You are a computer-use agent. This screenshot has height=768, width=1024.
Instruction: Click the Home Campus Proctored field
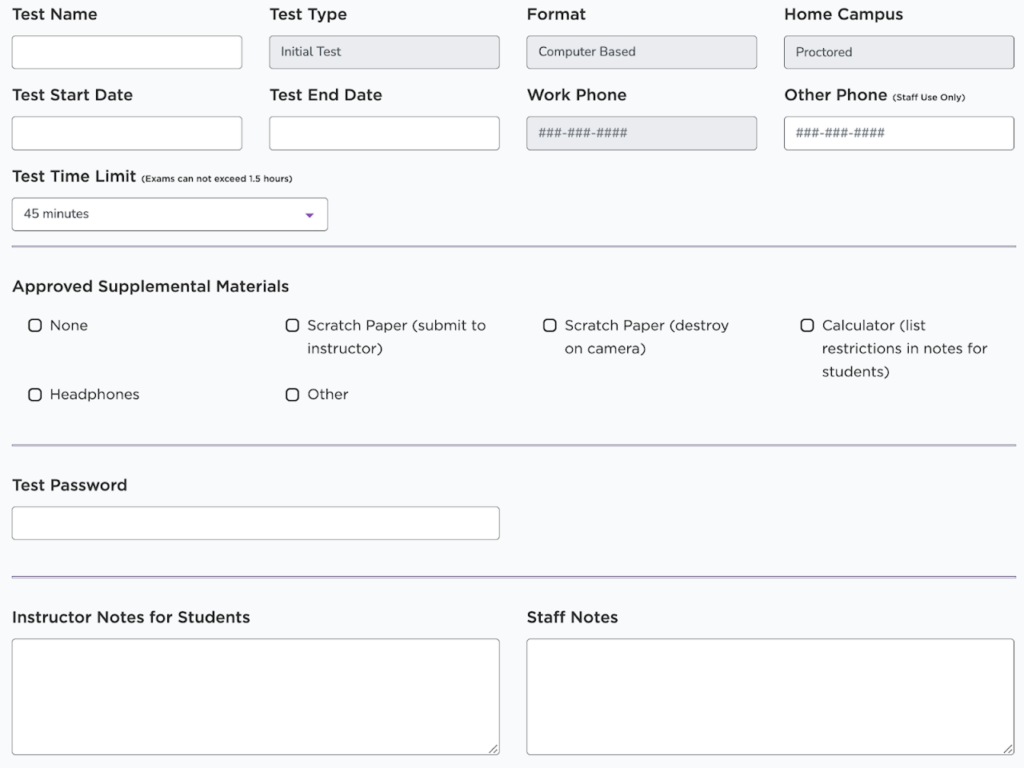[898, 52]
